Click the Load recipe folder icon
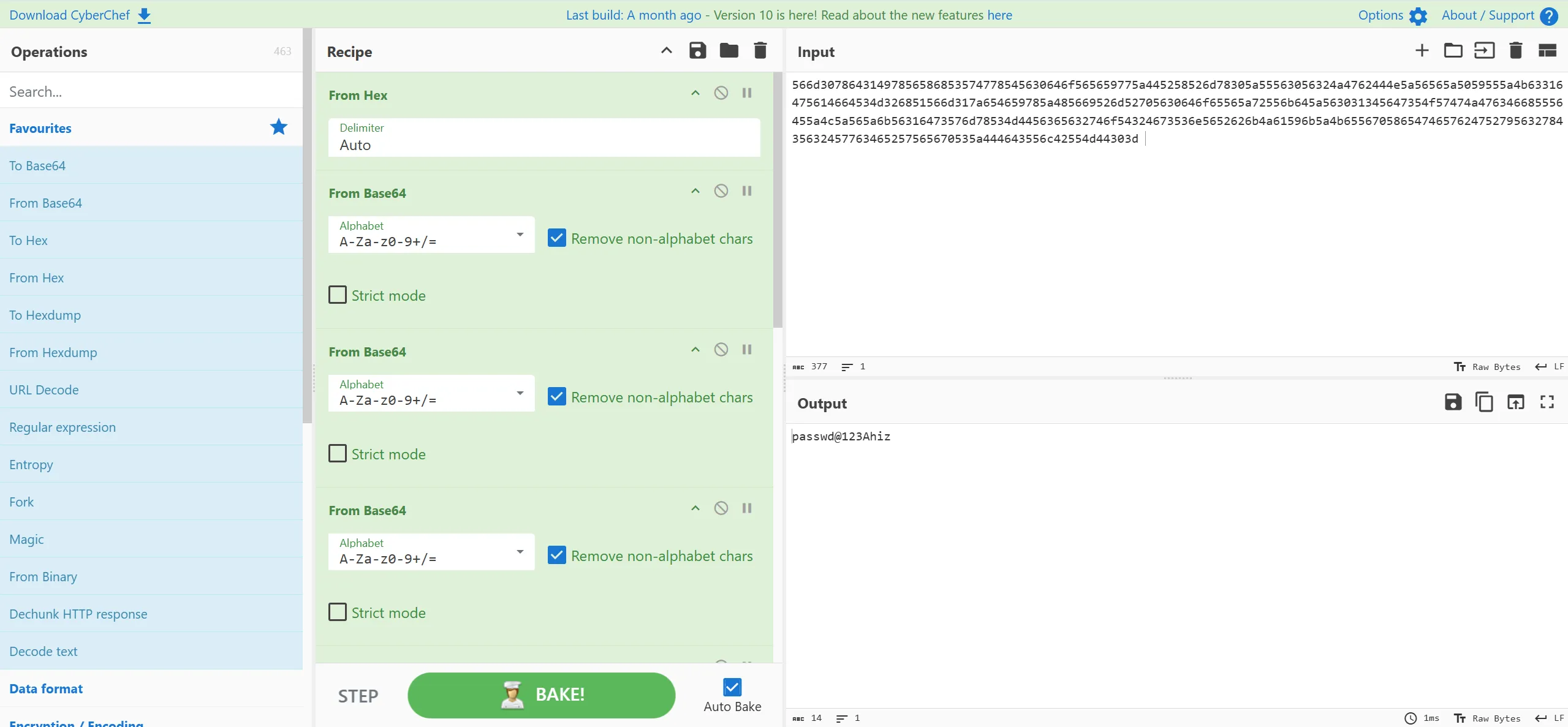 coord(729,51)
